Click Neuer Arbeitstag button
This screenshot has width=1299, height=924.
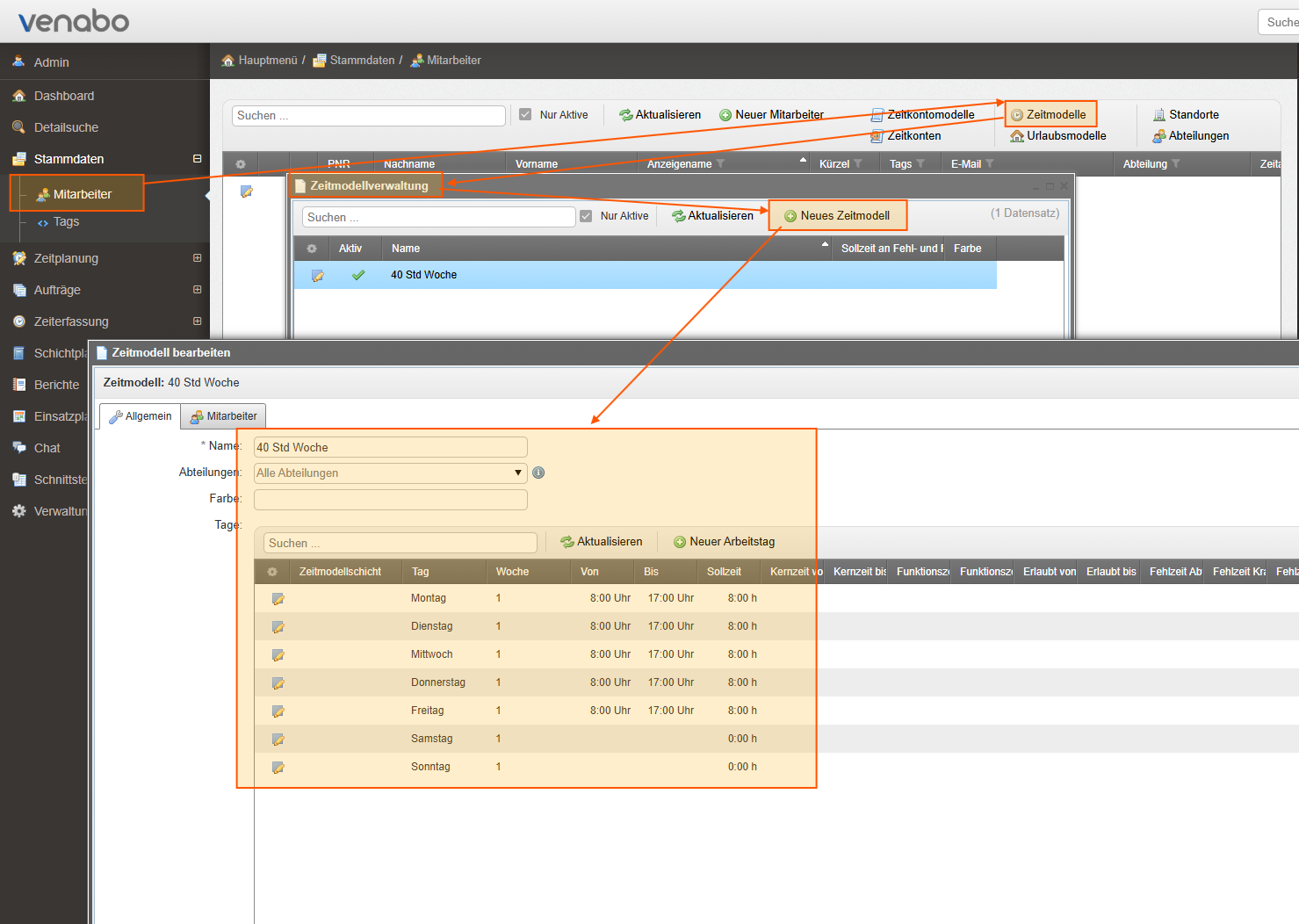724,542
